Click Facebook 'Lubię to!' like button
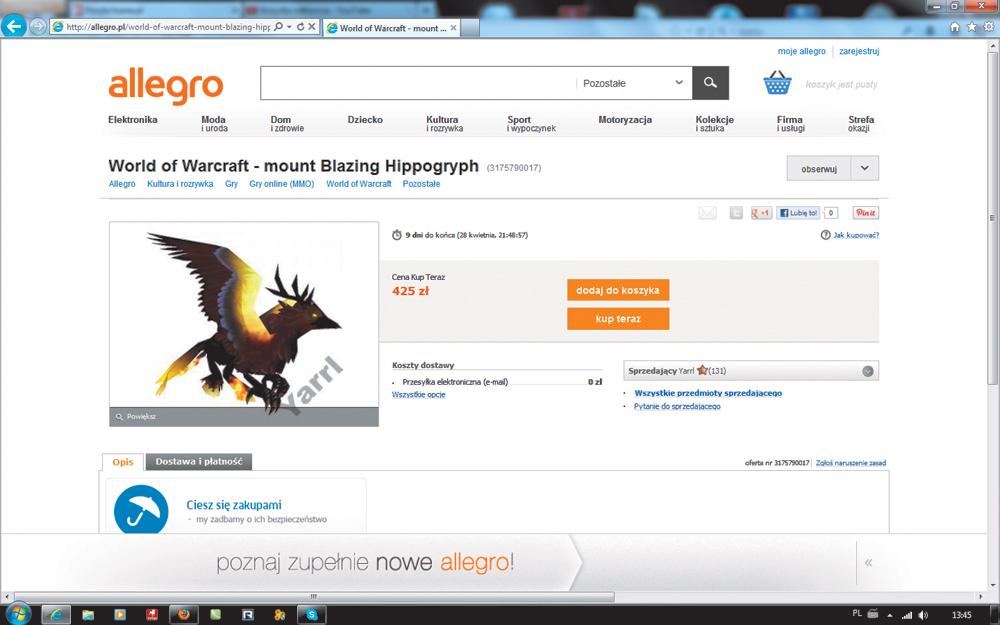 [x=799, y=213]
